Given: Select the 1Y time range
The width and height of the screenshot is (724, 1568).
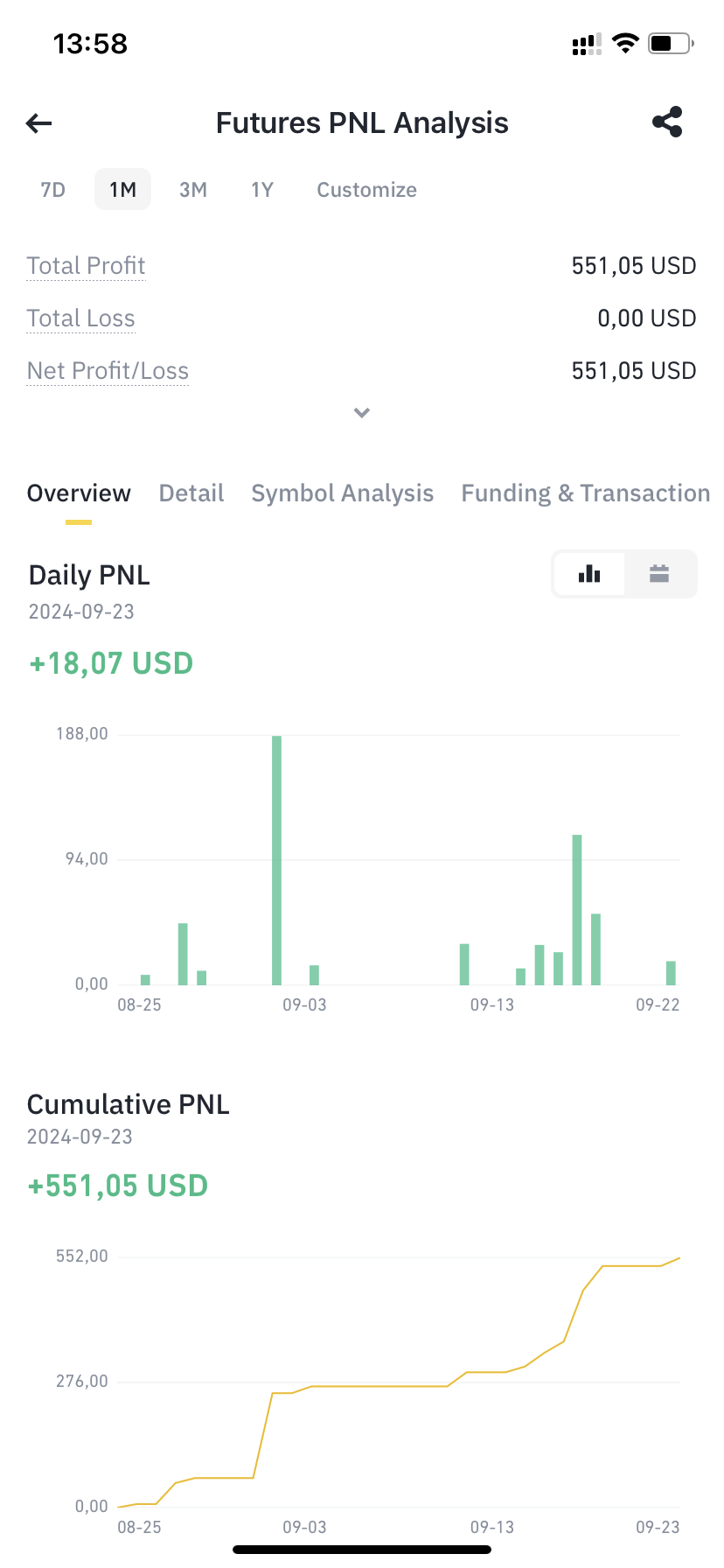Looking at the screenshot, I should (262, 190).
